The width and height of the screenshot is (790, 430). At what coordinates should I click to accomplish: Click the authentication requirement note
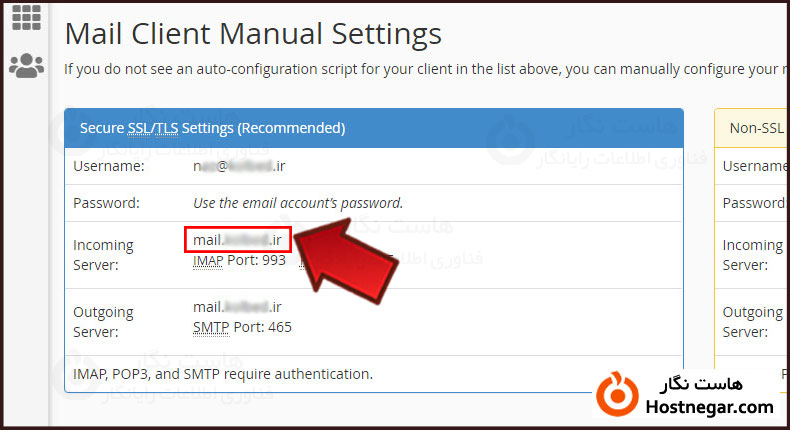point(223,374)
